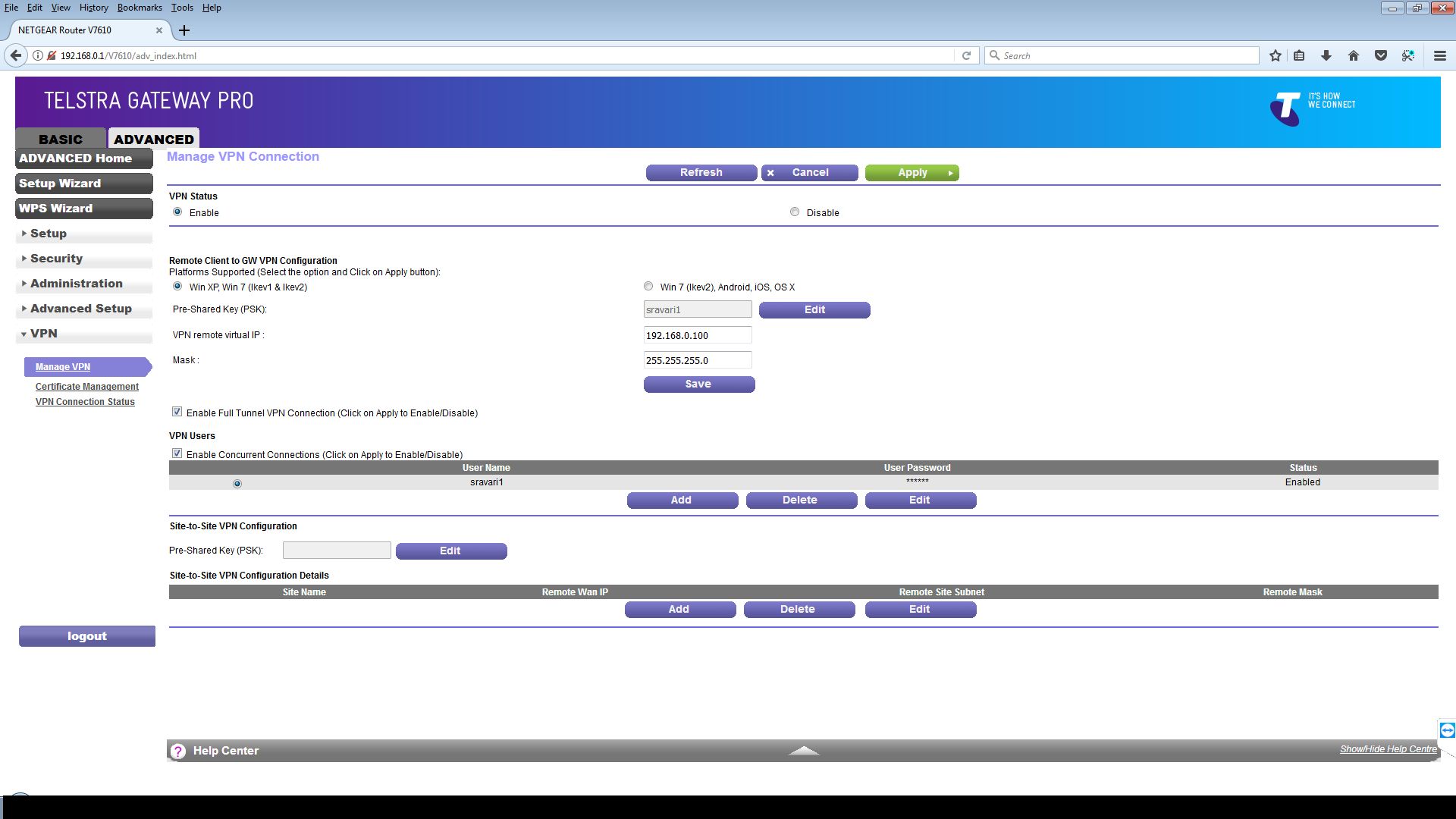Choose Win 7 (Ikev2), Android, iOS radio option
1456x819 pixels.
click(648, 287)
